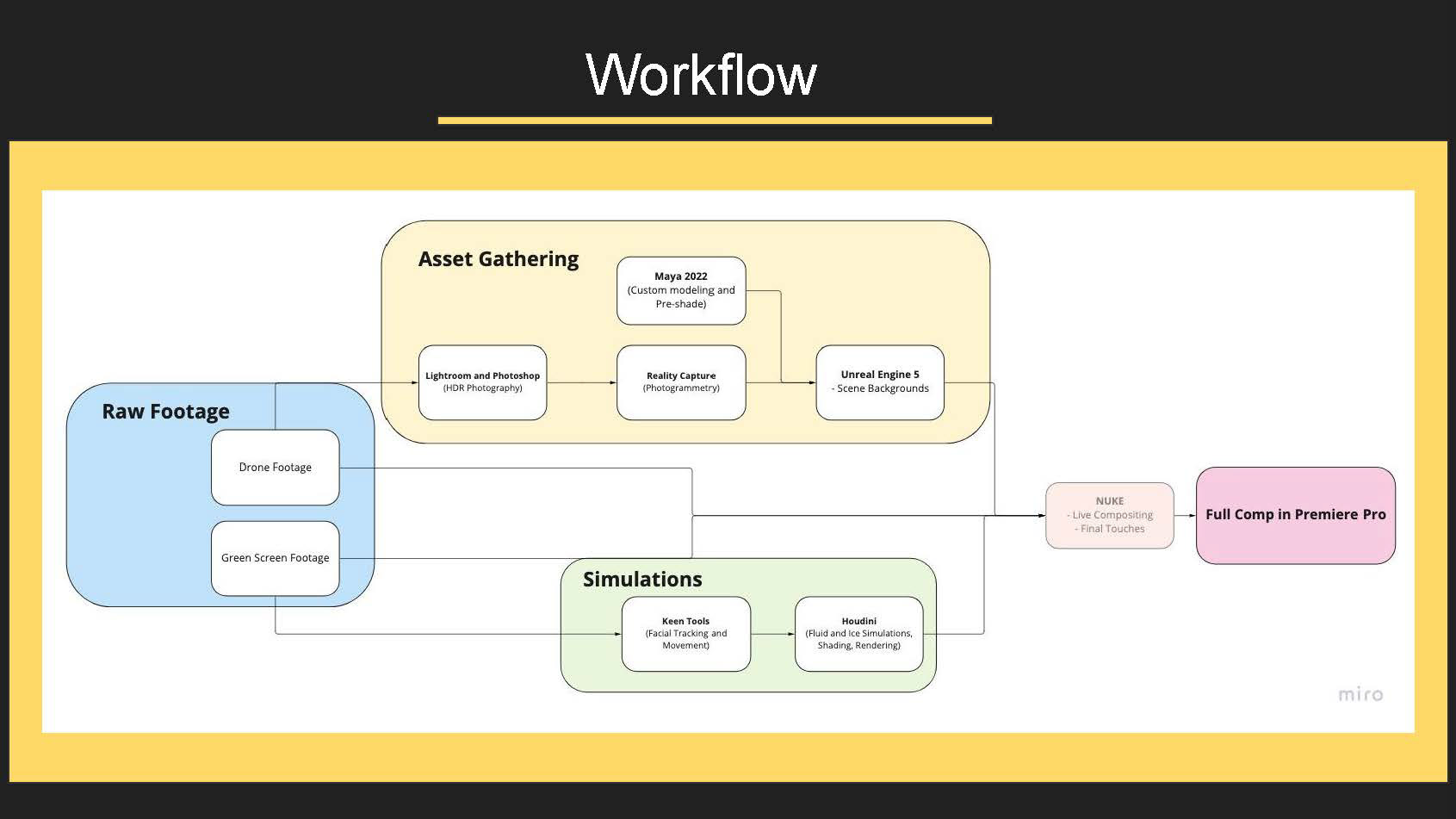This screenshot has width=1456, height=819.
Task: Select the Raw Footage group heading
Action: [x=165, y=412]
